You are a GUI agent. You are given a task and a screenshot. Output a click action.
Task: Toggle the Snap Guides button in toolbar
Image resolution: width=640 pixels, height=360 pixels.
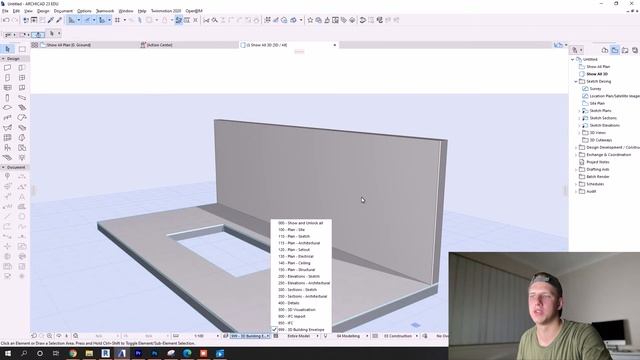click(87, 20)
